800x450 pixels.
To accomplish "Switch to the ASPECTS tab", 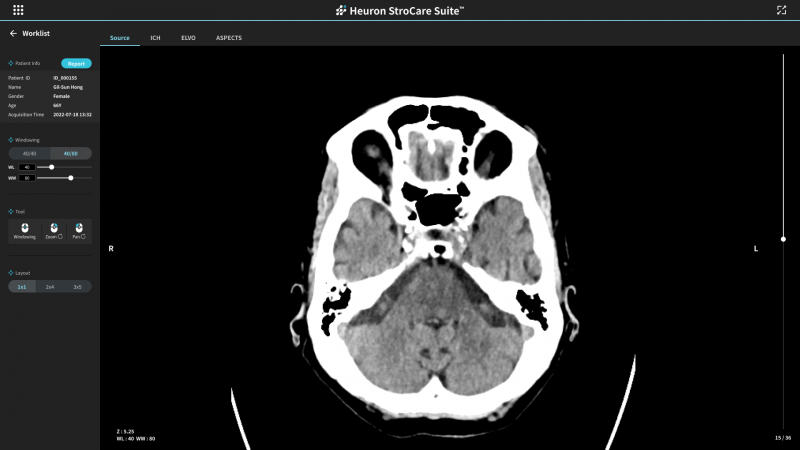I will pos(229,38).
